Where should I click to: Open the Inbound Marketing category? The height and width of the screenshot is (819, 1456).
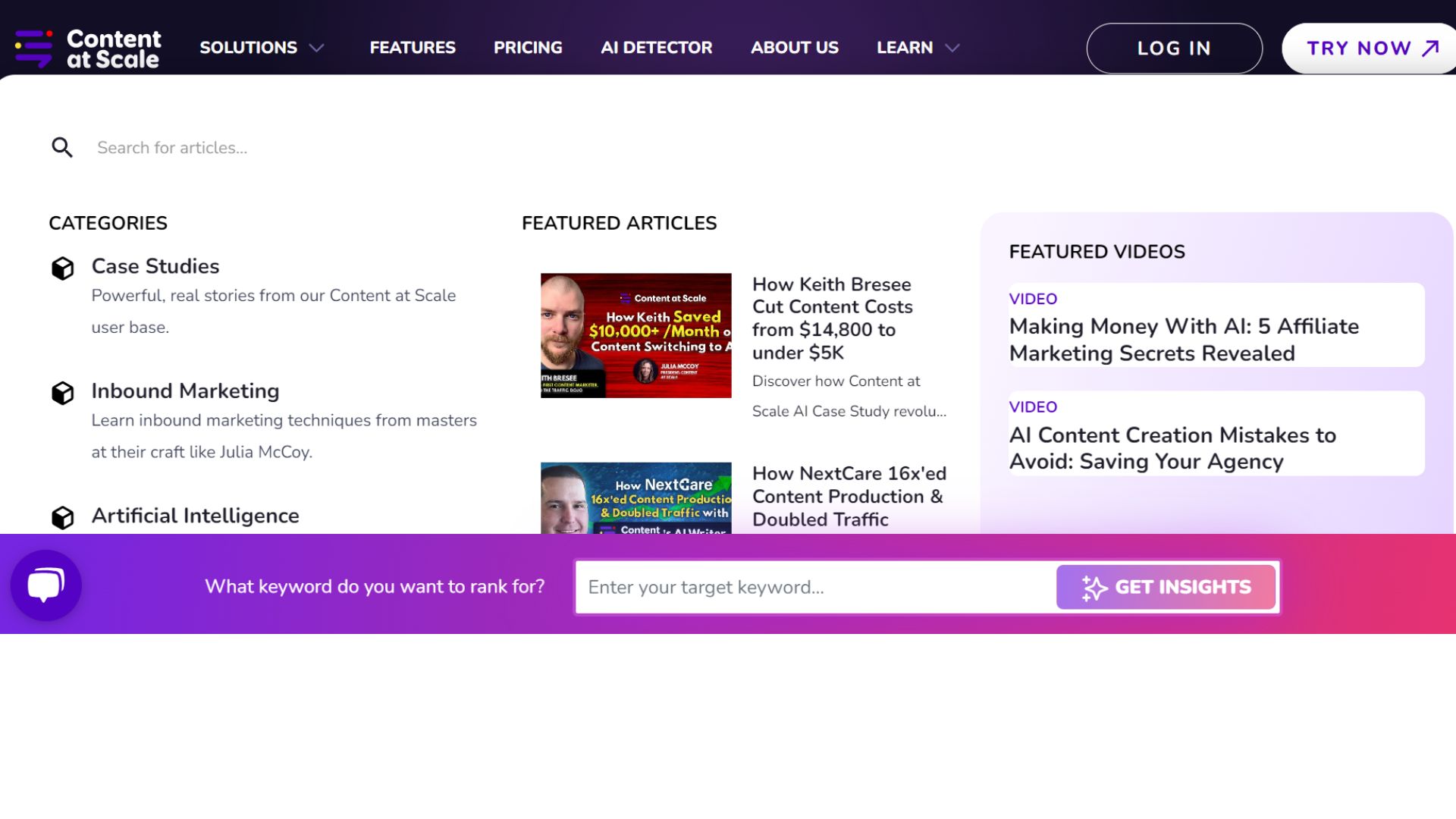pyautogui.click(x=185, y=391)
